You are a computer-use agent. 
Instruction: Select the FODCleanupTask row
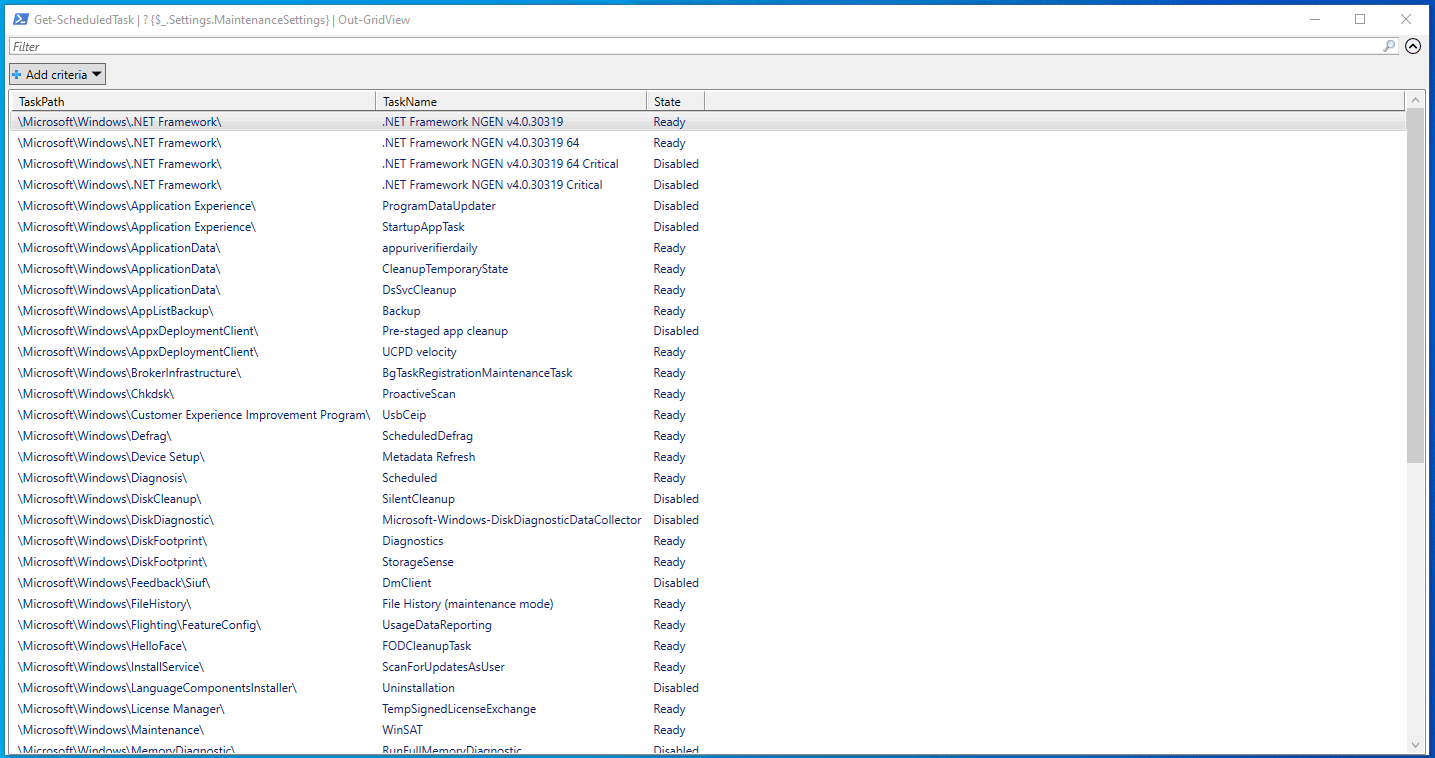708,646
